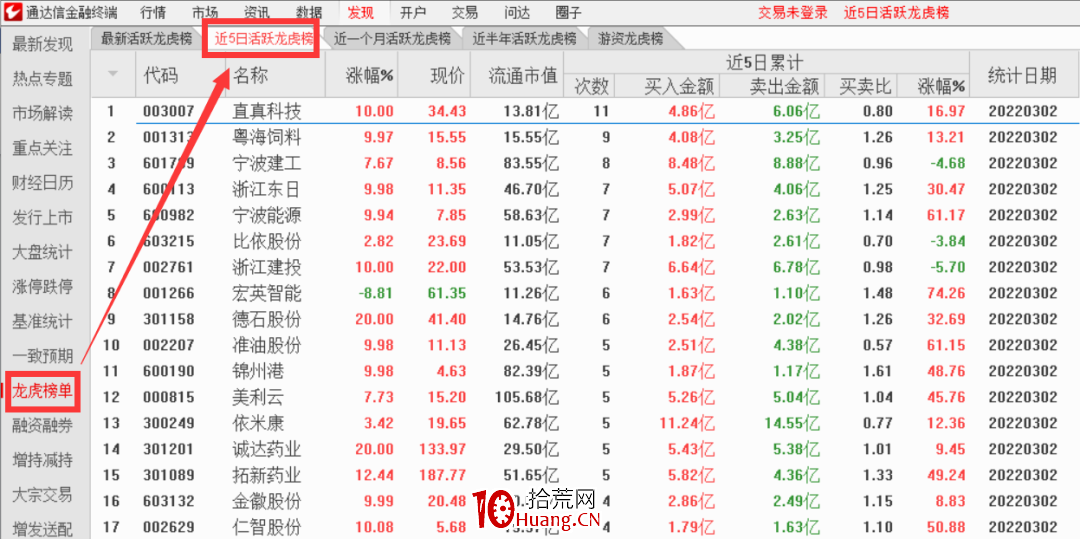Open the 圈子 menu
The height and width of the screenshot is (539, 1080).
[568, 12]
